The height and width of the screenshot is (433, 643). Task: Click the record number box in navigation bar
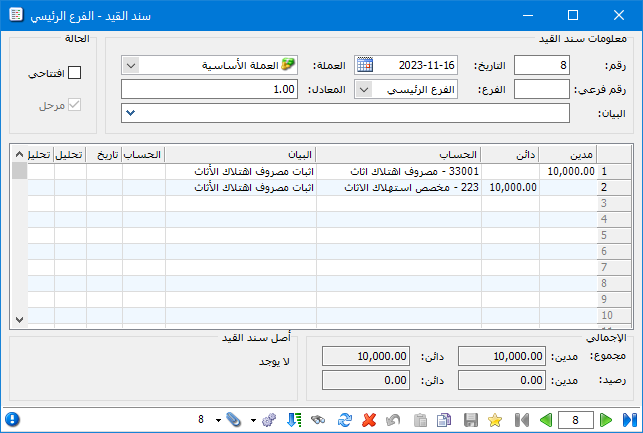(576, 420)
